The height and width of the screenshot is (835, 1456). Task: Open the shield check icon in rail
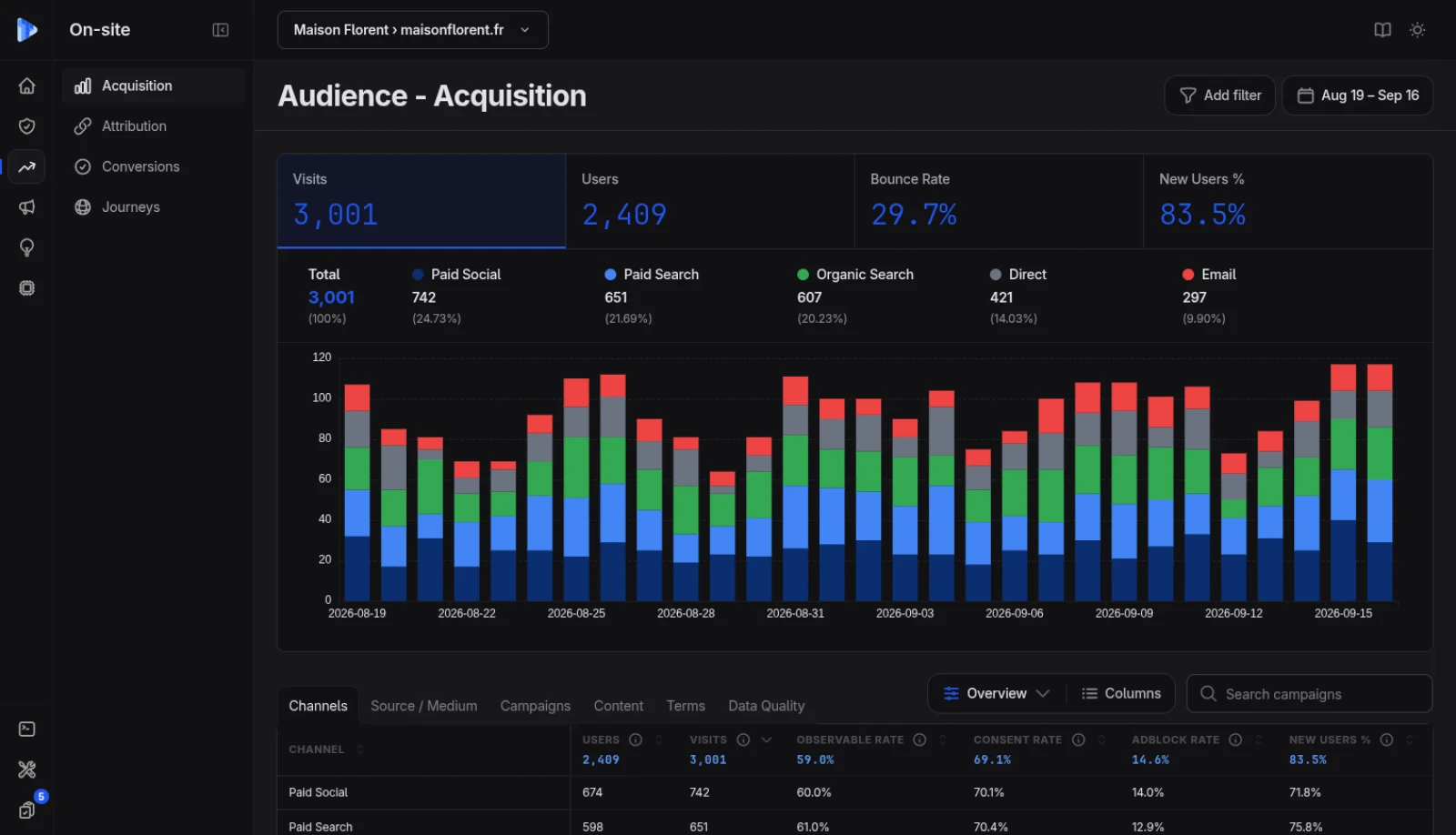27,126
